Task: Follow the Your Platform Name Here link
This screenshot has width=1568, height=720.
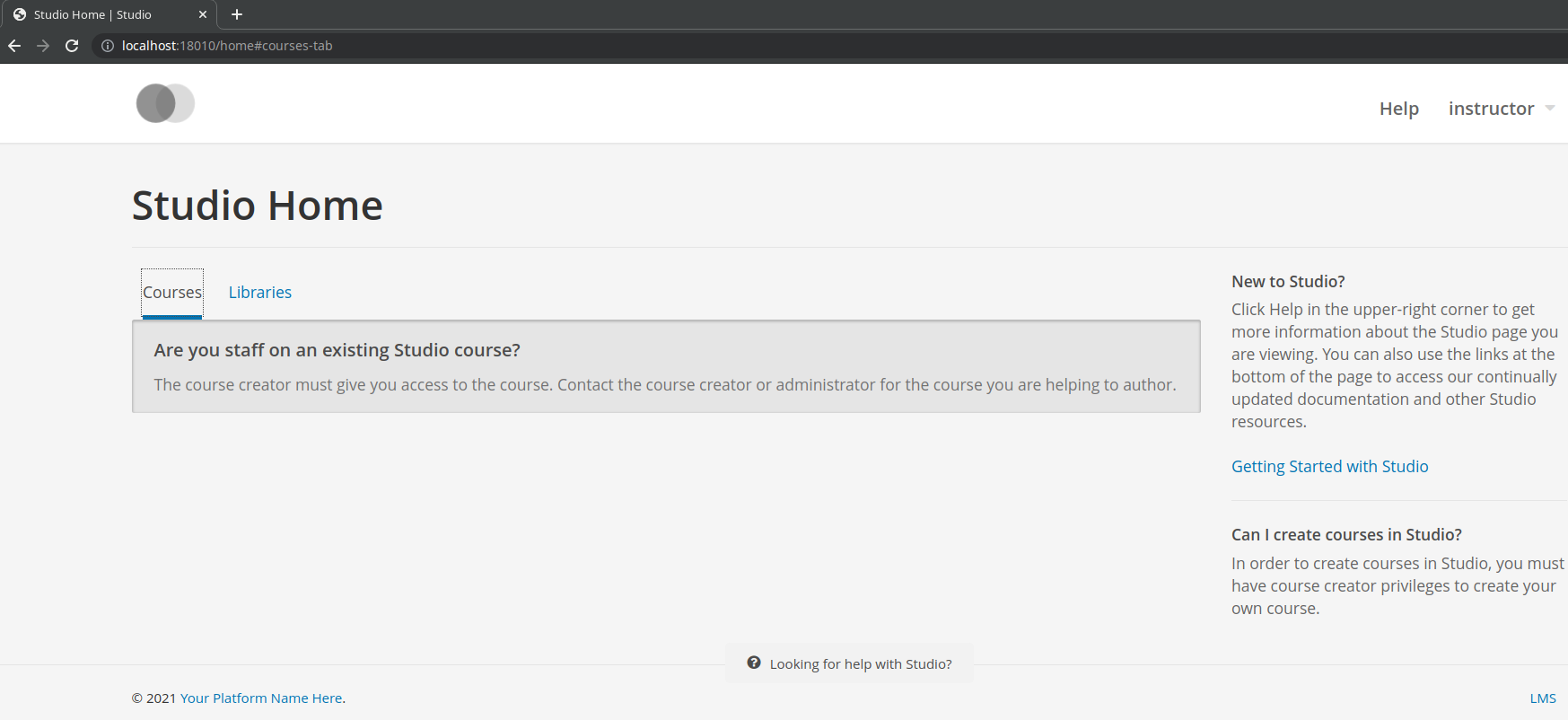Action: point(261,698)
